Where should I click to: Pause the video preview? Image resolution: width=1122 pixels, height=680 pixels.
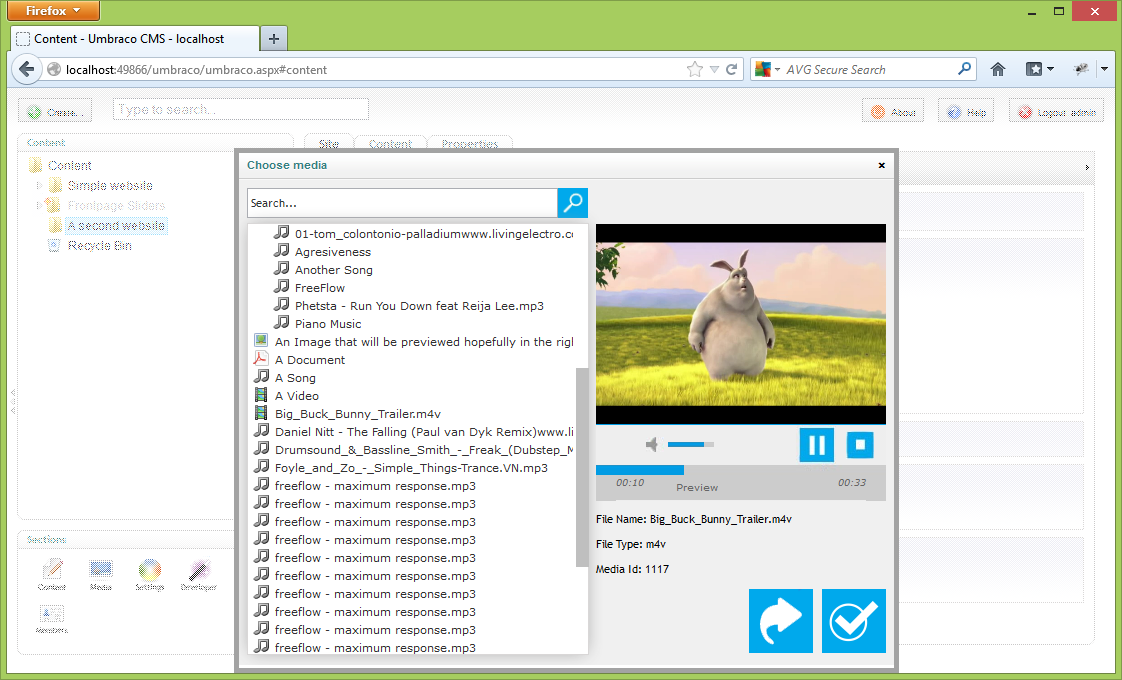[816, 445]
